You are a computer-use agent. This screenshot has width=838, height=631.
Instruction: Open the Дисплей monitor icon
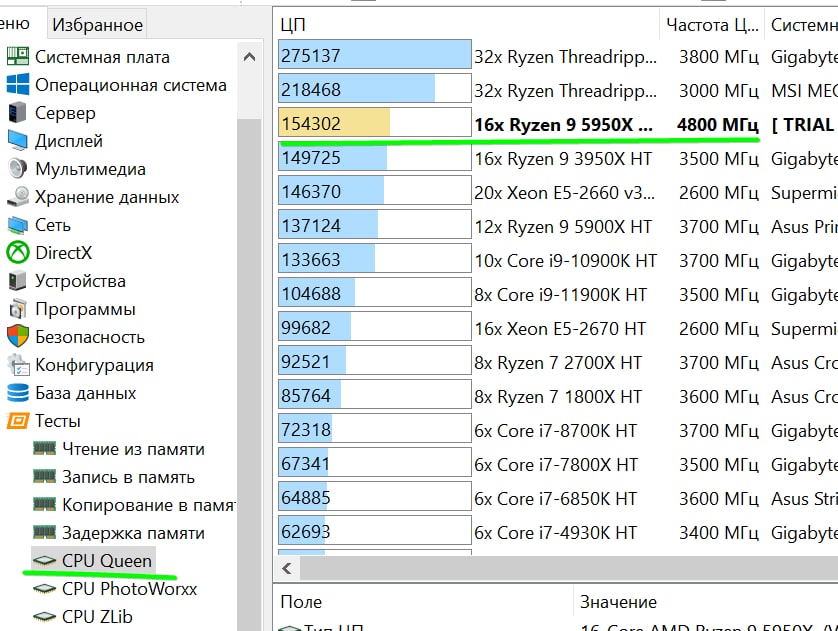click(x=18, y=141)
